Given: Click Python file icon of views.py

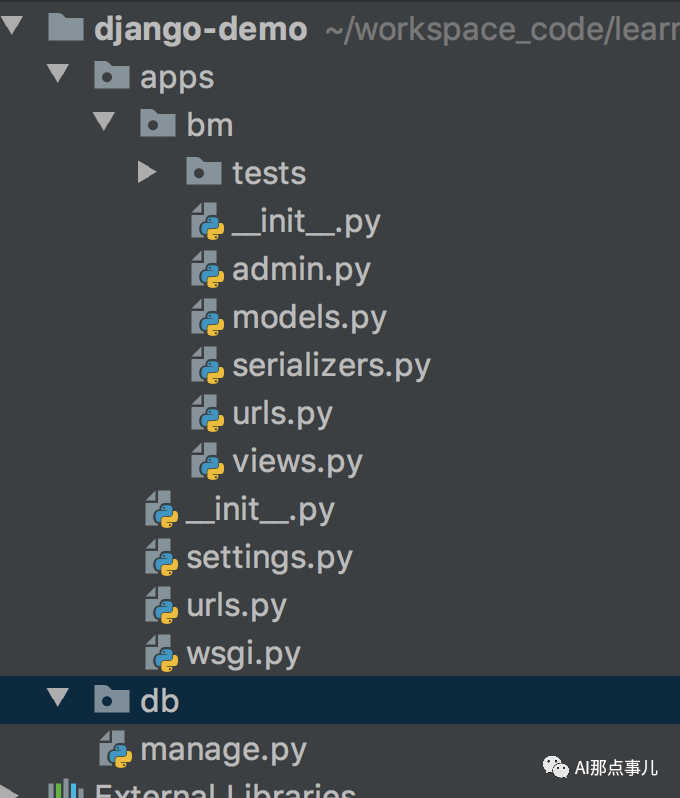Looking at the screenshot, I should point(208,461).
